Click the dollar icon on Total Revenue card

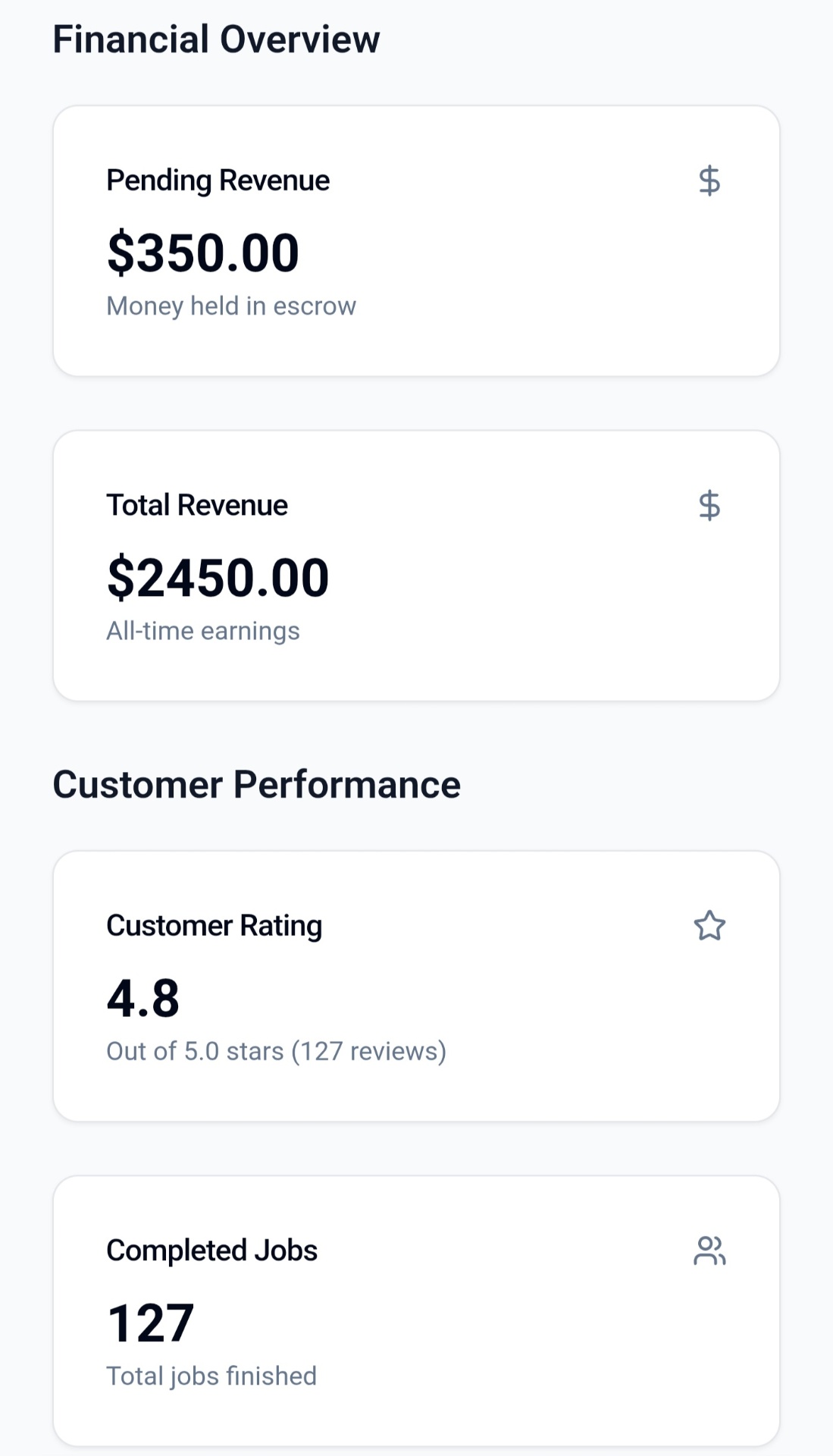click(709, 506)
